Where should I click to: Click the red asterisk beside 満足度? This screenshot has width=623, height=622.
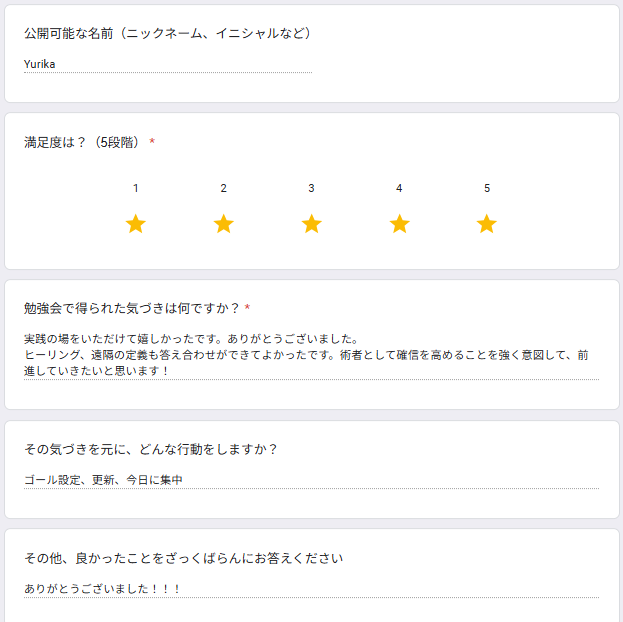click(x=152, y=141)
